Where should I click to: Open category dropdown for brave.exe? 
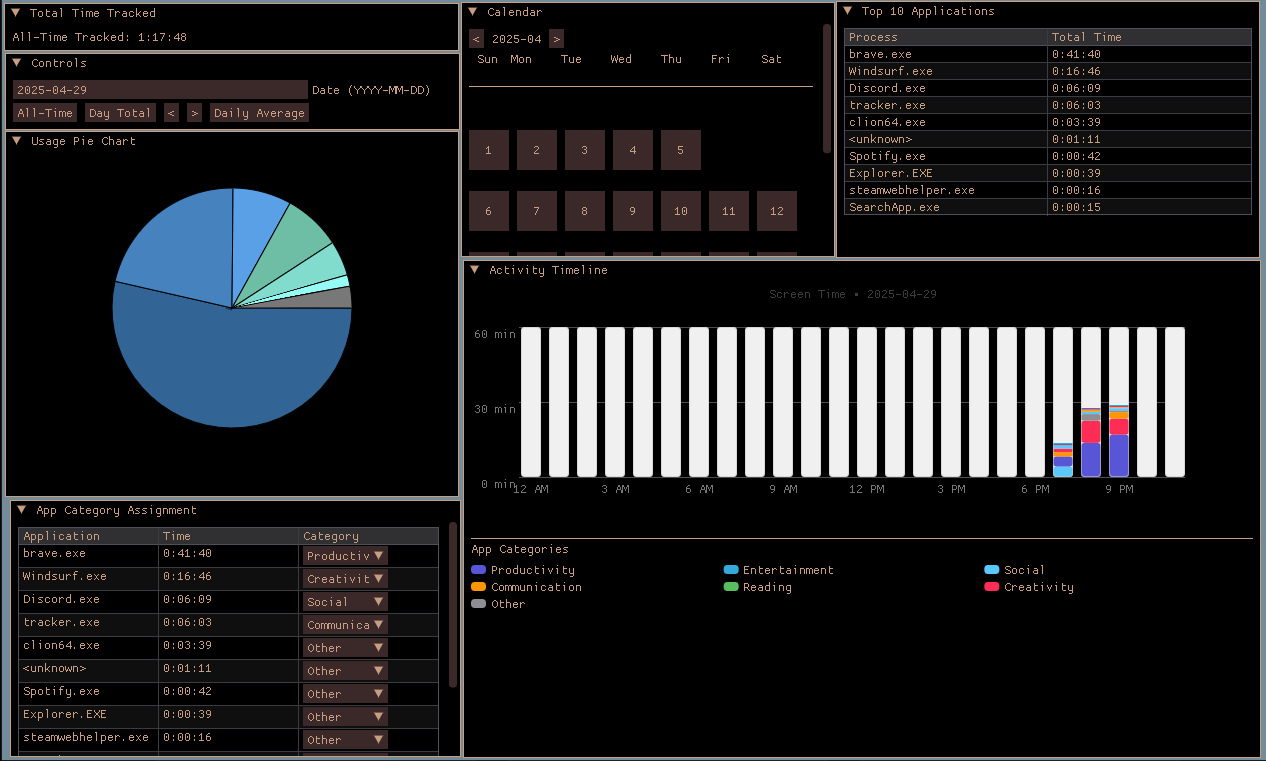click(x=345, y=556)
